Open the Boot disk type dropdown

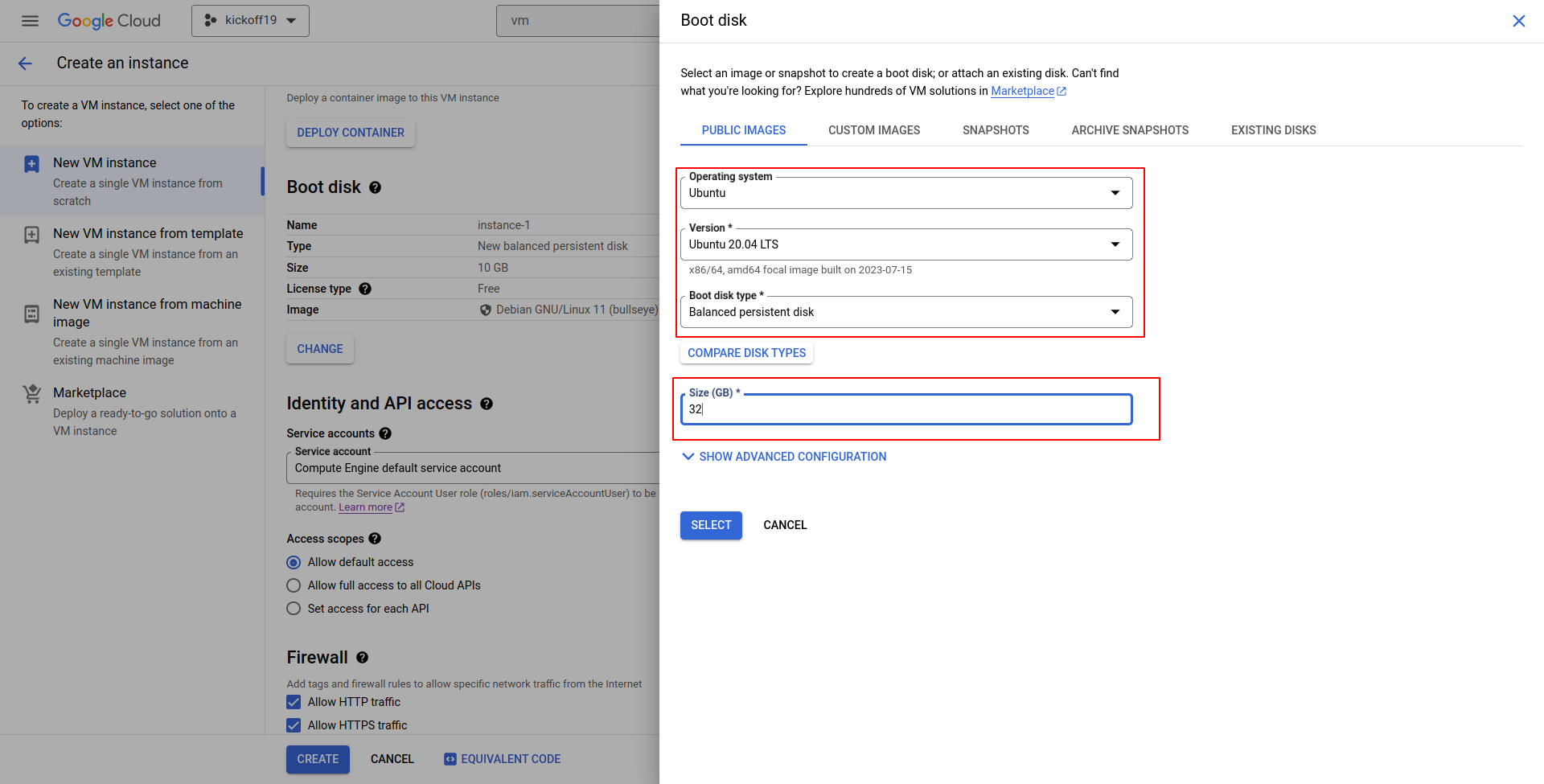906,312
